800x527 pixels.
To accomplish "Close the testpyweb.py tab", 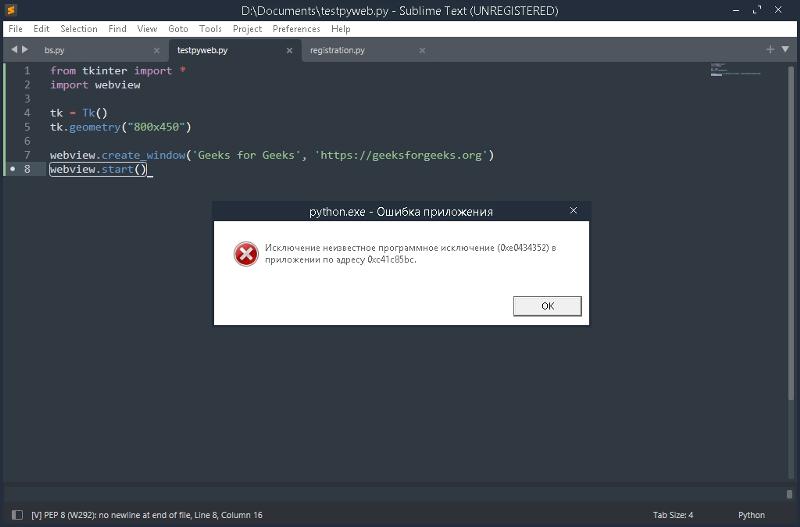I will click(x=289, y=50).
